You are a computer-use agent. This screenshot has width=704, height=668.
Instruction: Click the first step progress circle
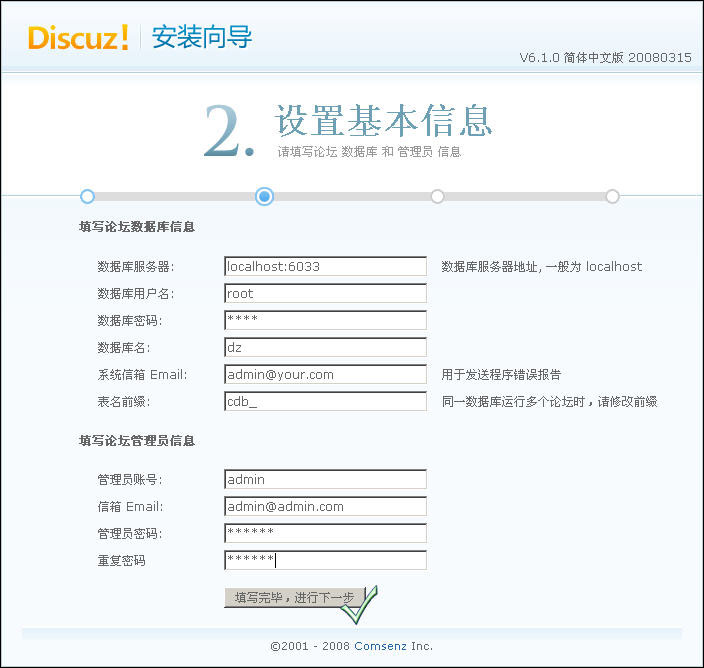click(87, 196)
